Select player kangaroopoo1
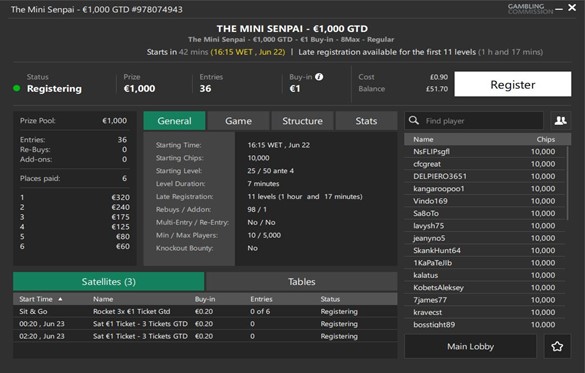This screenshot has height=373, width=585. (485, 188)
